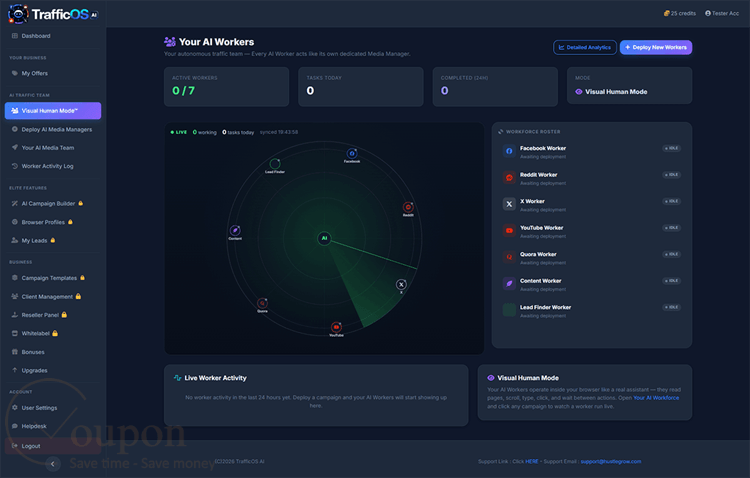Click Quora Worker name in roster
The image size is (750, 478).
coord(538,254)
